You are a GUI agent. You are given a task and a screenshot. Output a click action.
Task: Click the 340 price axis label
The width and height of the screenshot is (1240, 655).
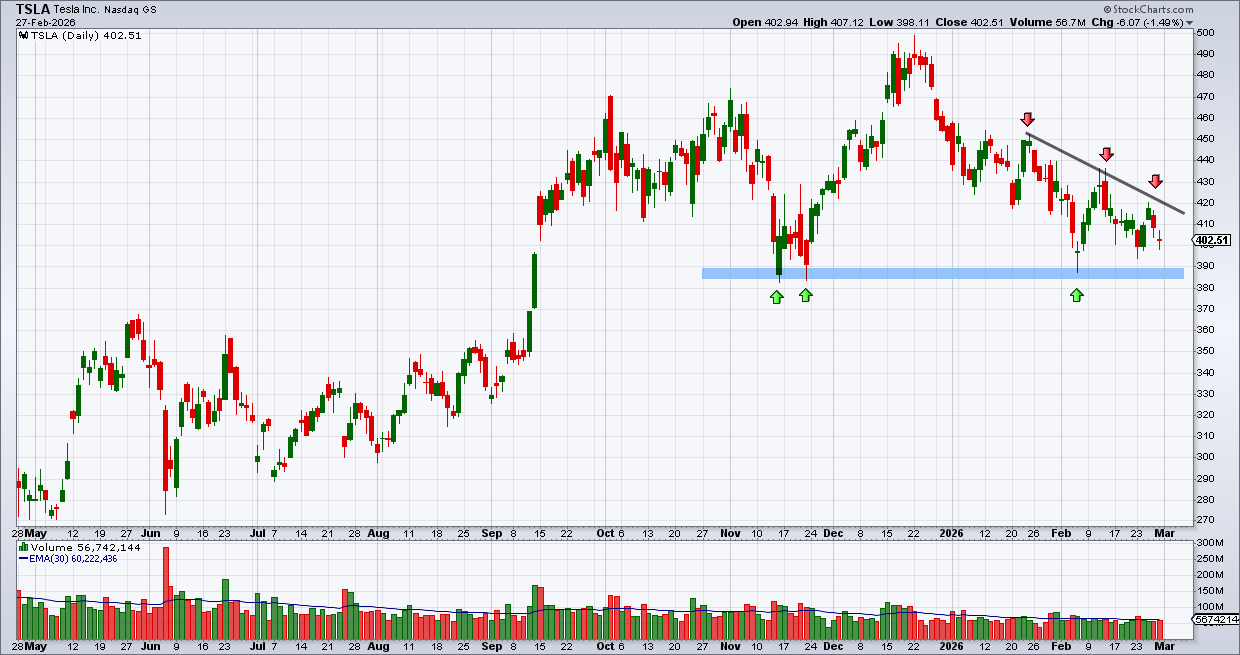tap(1206, 372)
